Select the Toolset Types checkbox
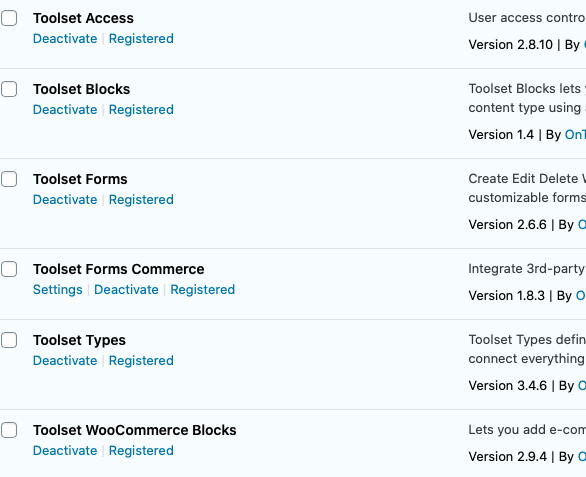Viewport: 586px width, 477px height. [x=9, y=340]
